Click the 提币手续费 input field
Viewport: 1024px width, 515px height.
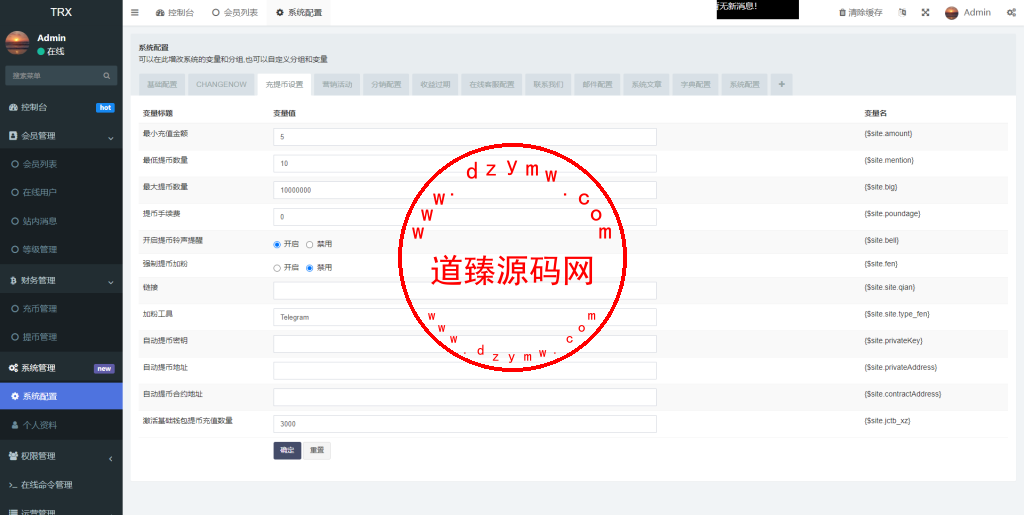(x=465, y=217)
